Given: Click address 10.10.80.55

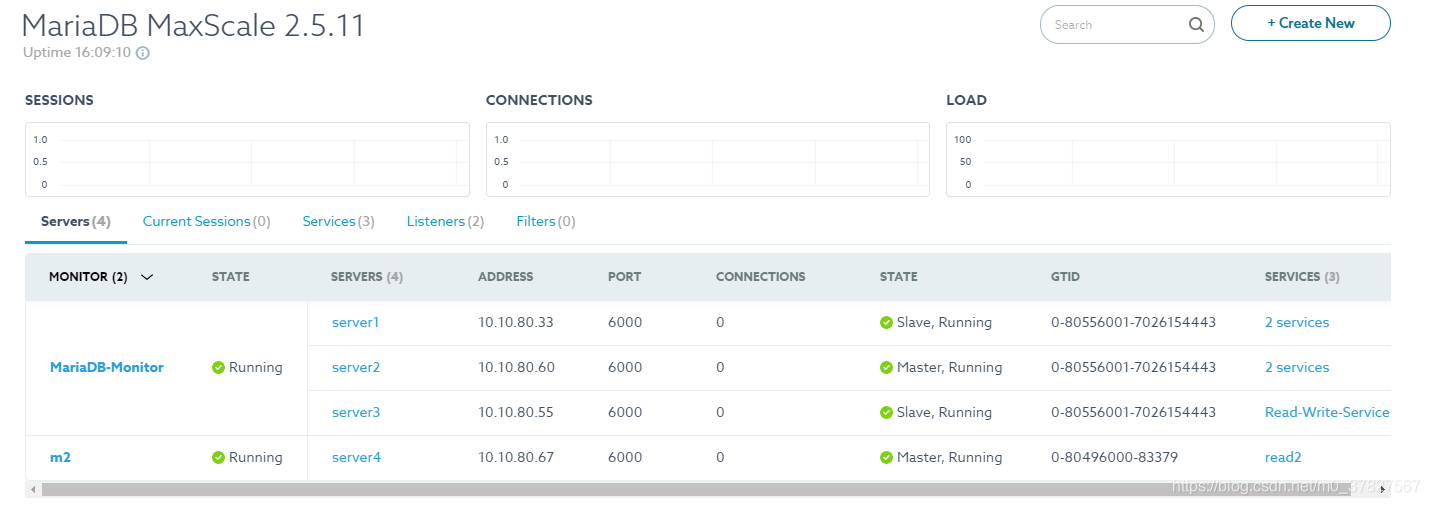Looking at the screenshot, I should [x=516, y=412].
